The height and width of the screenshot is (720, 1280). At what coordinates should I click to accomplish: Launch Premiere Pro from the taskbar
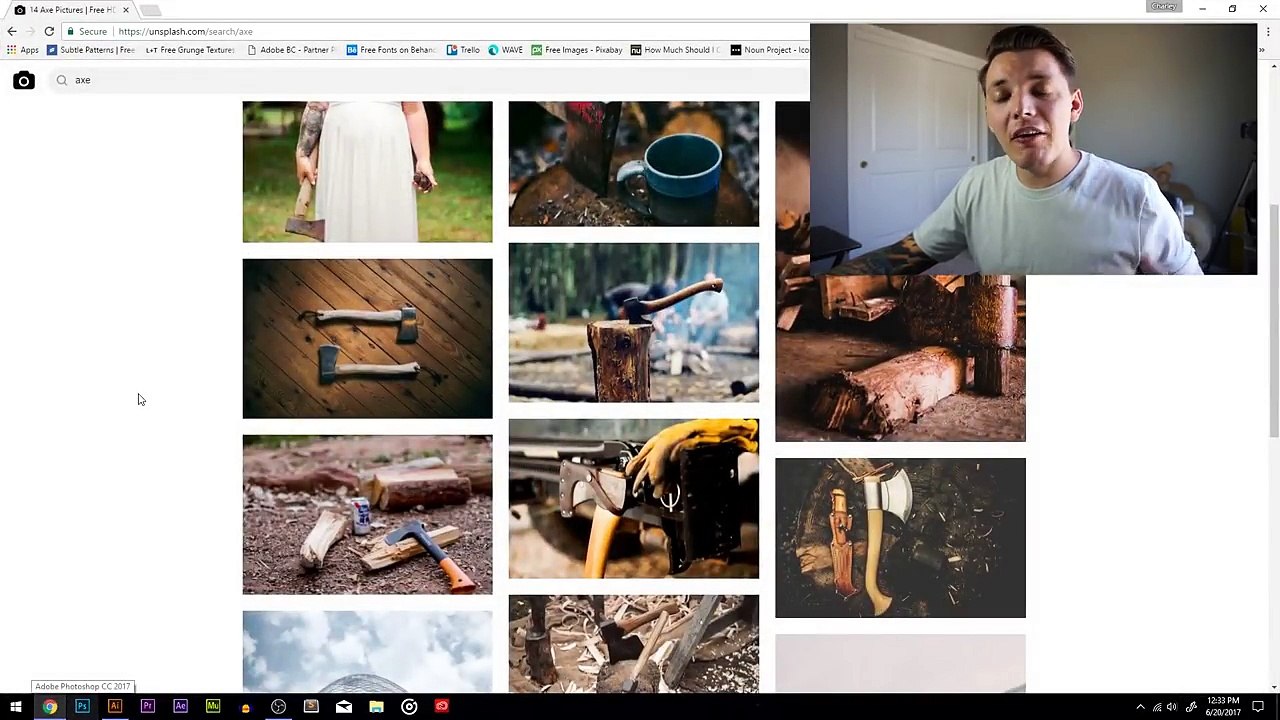tap(147, 707)
